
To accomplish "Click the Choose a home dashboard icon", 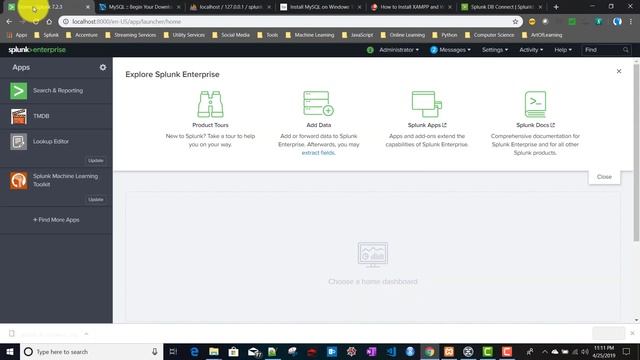I will click(373, 254).
